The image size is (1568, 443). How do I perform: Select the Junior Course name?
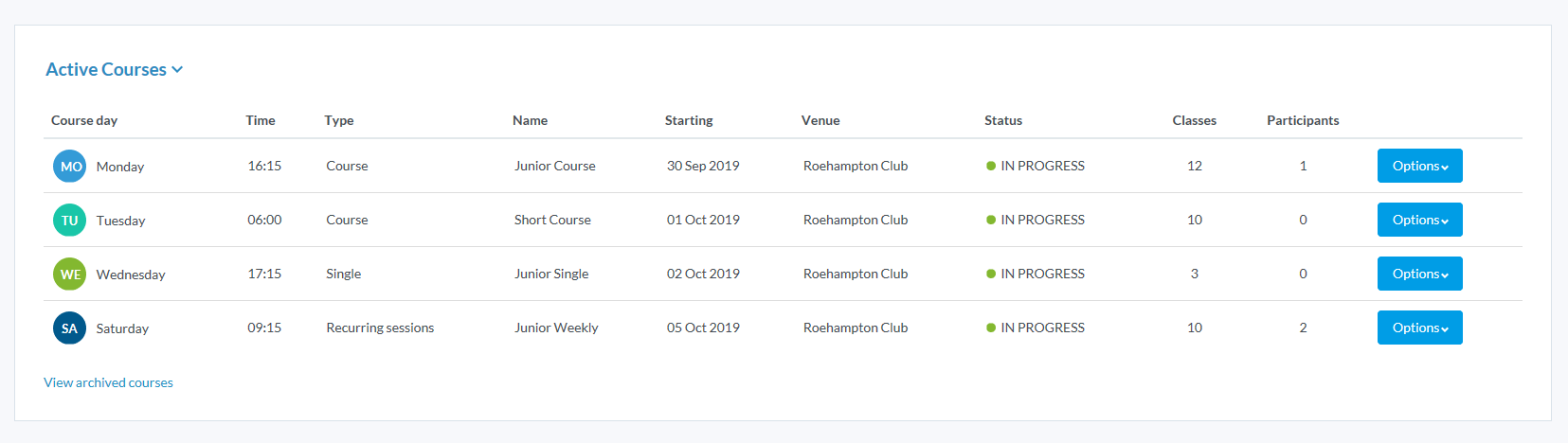pos(555,166)
